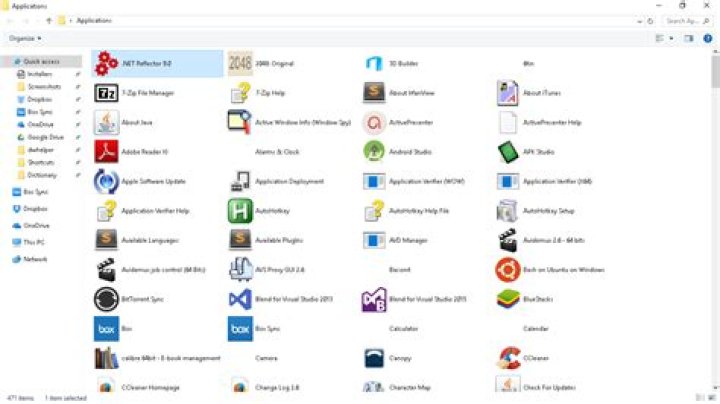720x404 pixels.
Task: Click the Search Applications box
Action: 686,21
